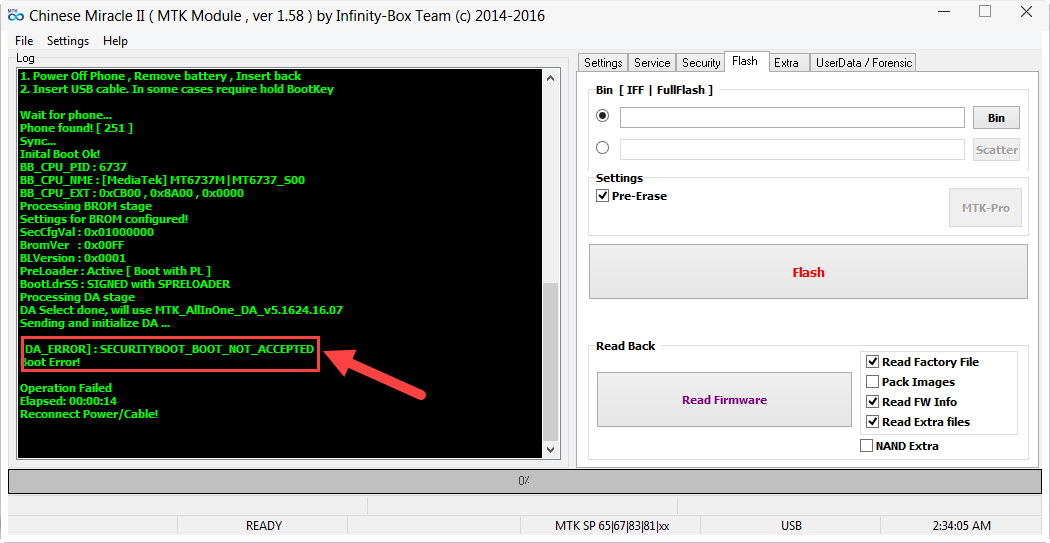This screenshot has width=1050, height=543.
Task: Click the 'Elapsed: 00:00:14' log line
Action: (x=69, y=401)
